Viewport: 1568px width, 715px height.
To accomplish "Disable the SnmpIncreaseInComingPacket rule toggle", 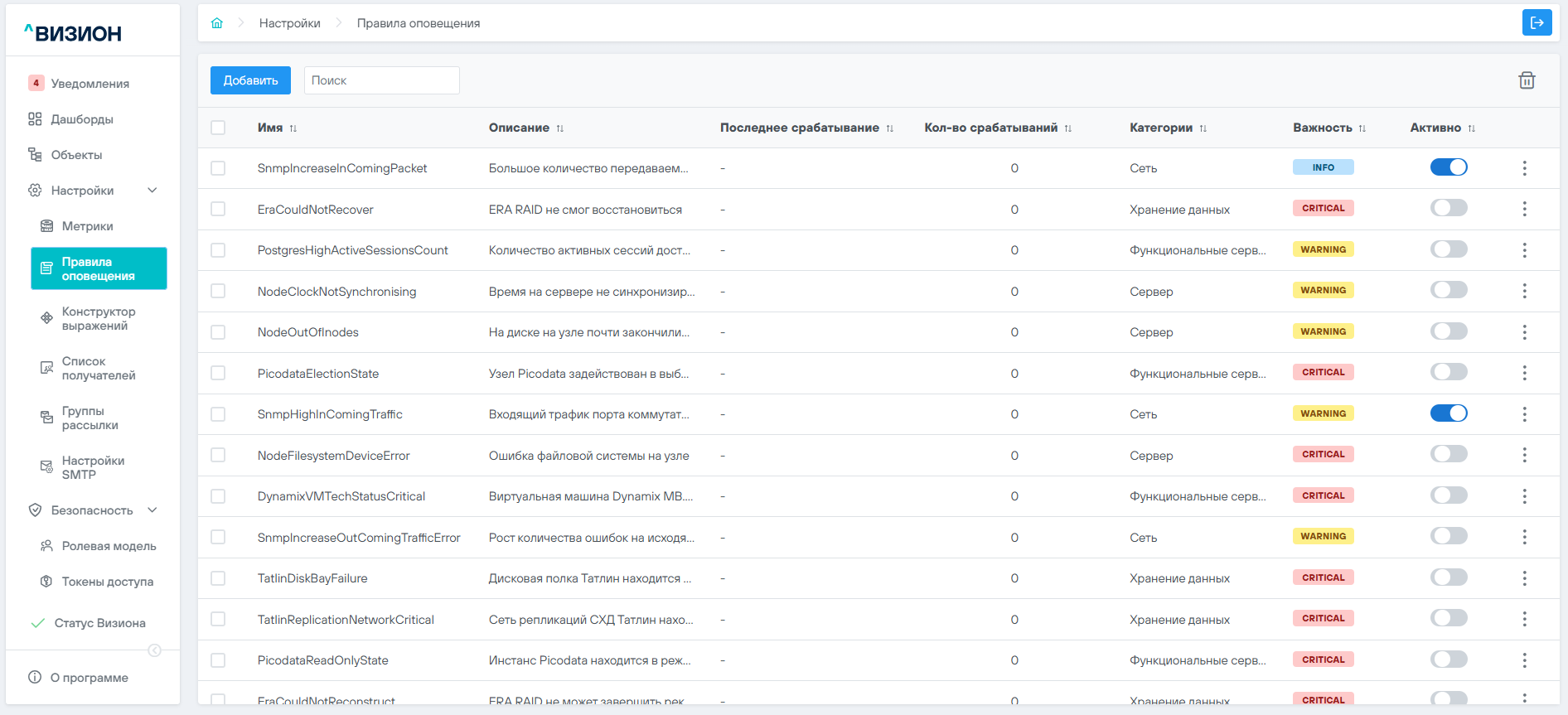I will 1449,167.
